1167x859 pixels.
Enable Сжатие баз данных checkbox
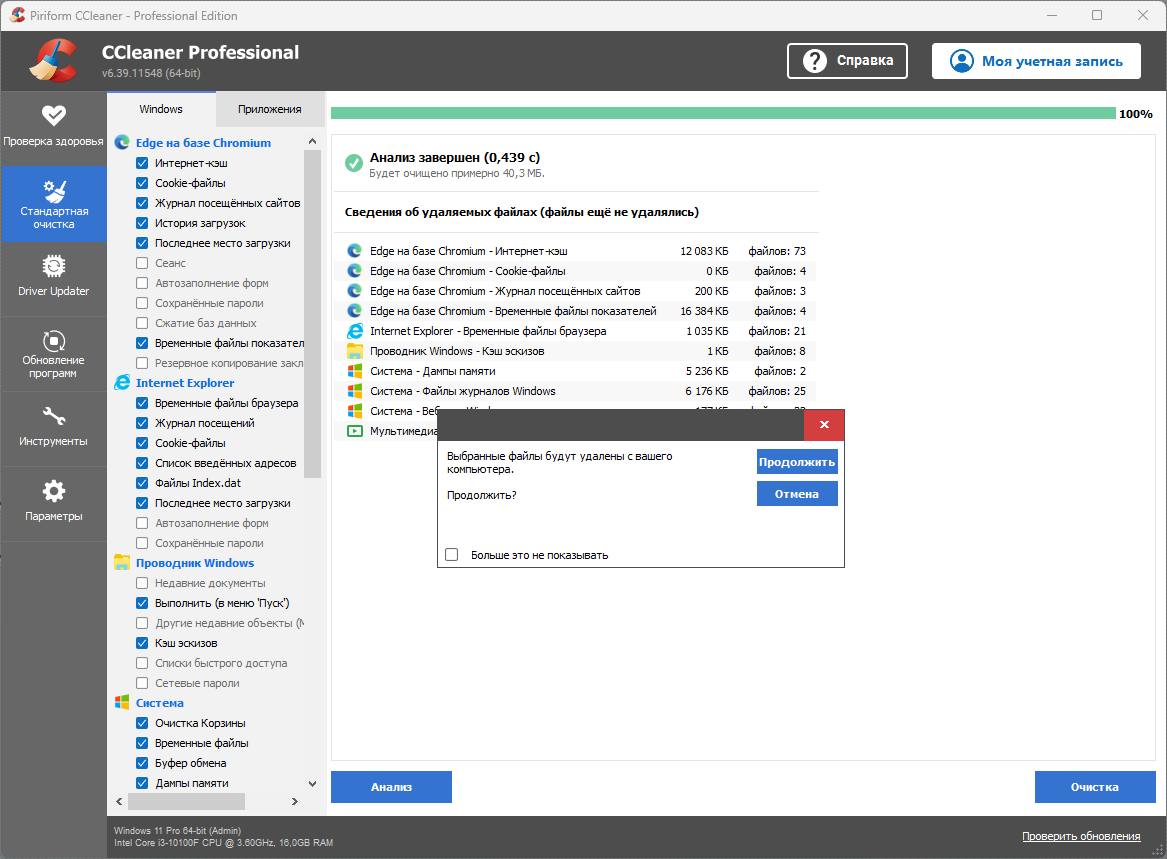pyautogui.click(x=142, y=323)
